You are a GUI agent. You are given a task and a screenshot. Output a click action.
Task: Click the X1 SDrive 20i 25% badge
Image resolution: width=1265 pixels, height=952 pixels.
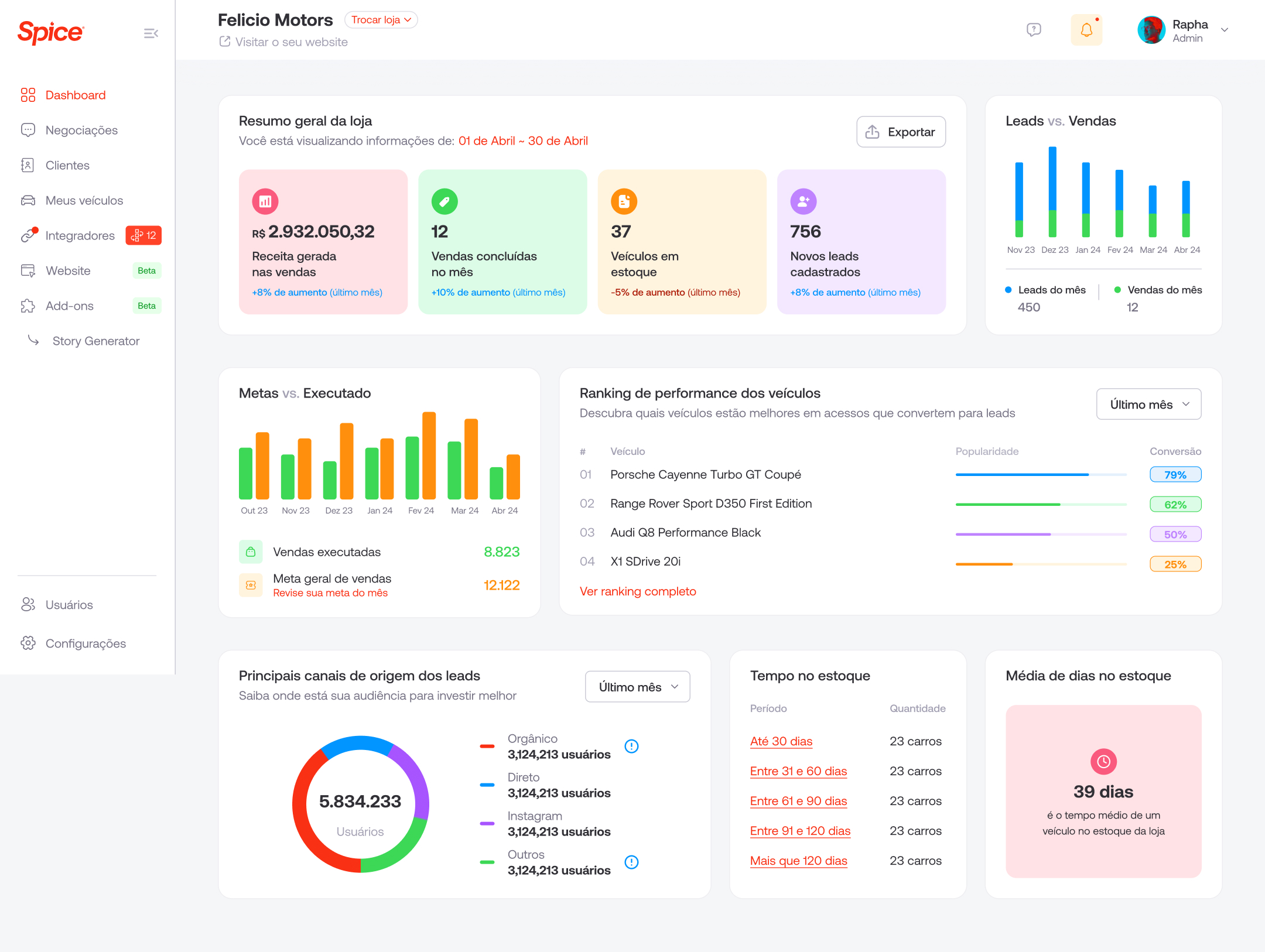point(1175,564)
